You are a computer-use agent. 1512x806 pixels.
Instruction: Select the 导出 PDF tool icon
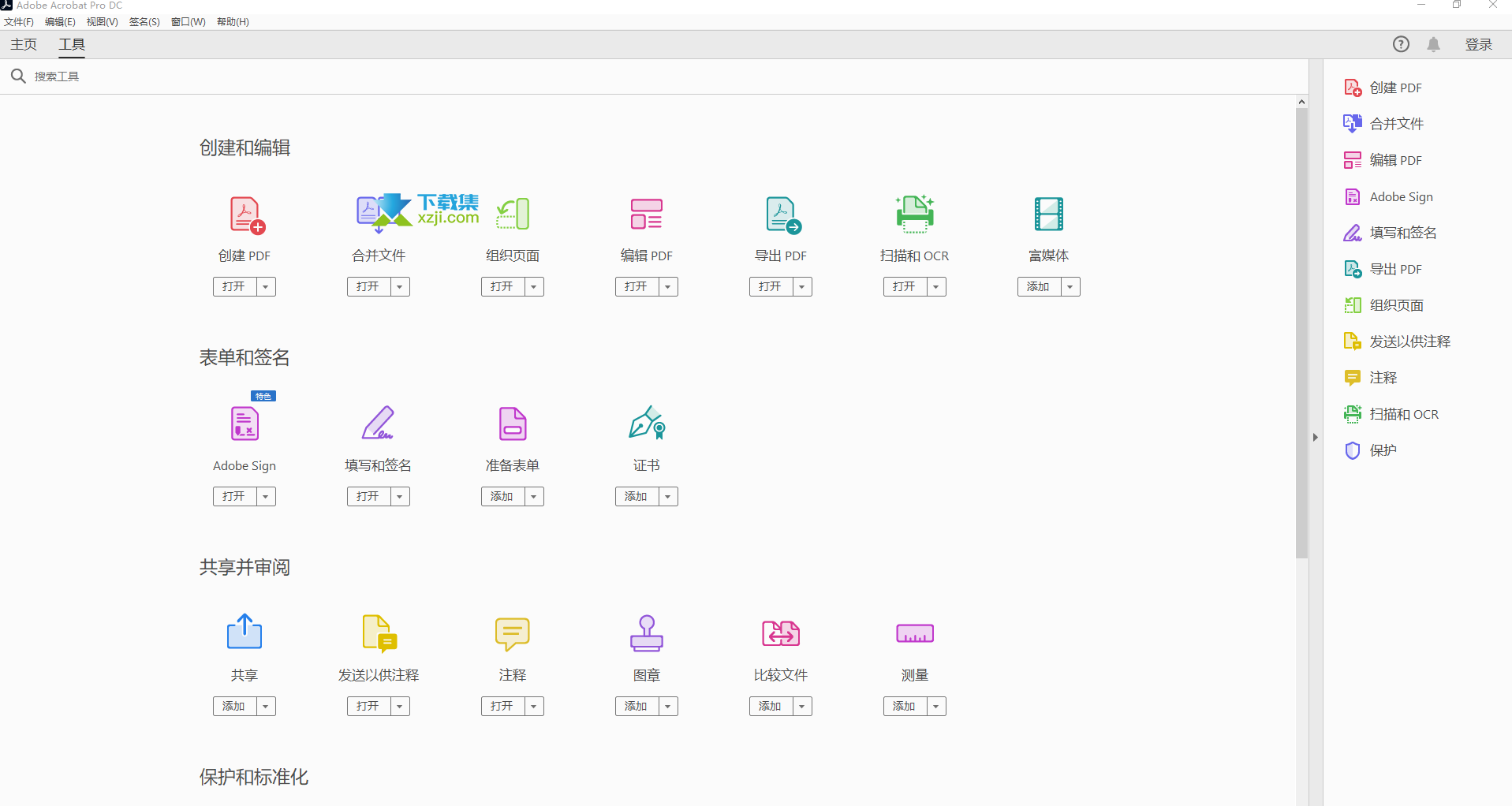pos(783,215)
